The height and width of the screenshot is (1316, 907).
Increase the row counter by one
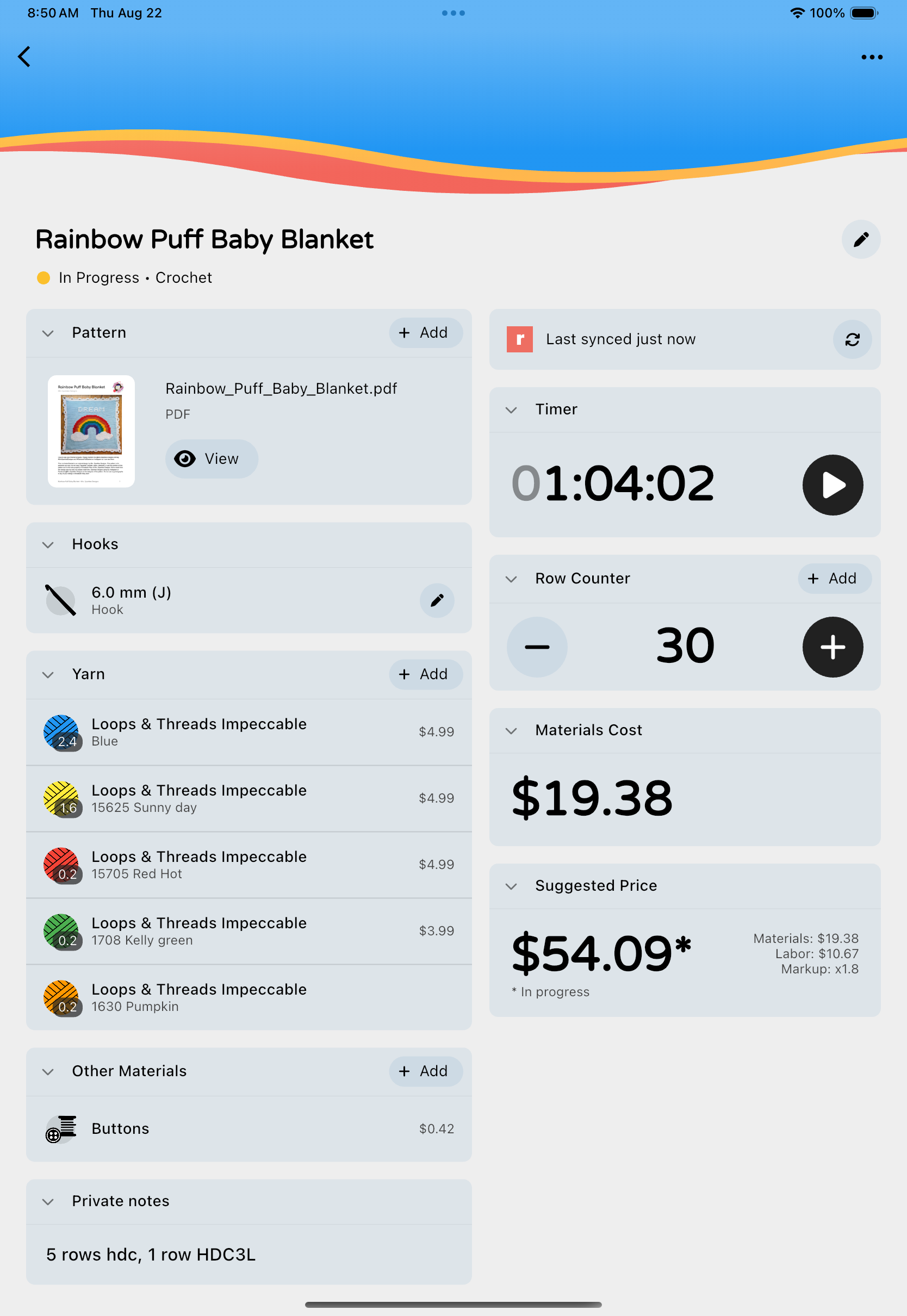(832, 647)
